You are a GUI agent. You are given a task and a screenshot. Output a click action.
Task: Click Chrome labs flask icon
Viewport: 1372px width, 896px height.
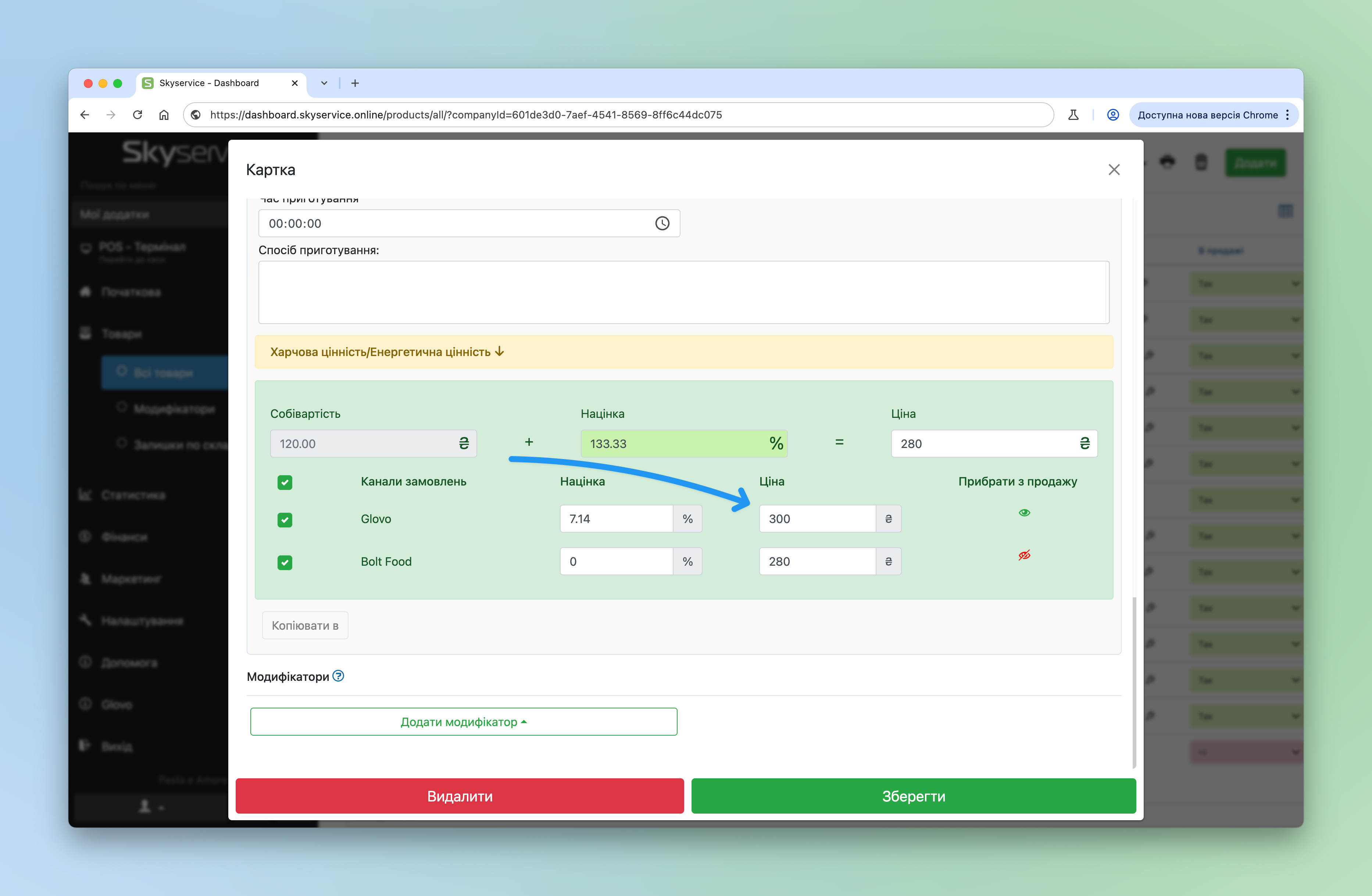(x=1073, y=115)
